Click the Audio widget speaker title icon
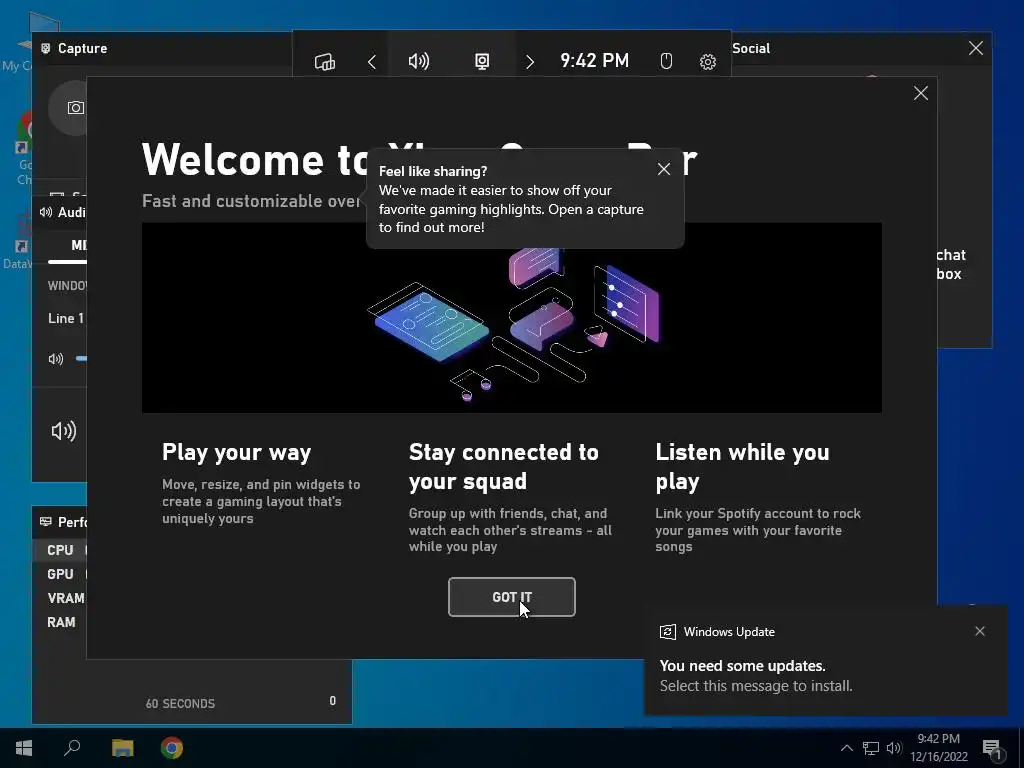1024x768 pixels. click(x=46, y=212)
